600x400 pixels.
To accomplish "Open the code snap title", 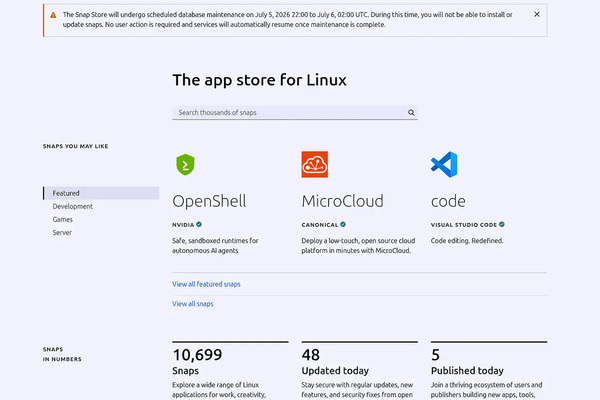I will [448, 201].
